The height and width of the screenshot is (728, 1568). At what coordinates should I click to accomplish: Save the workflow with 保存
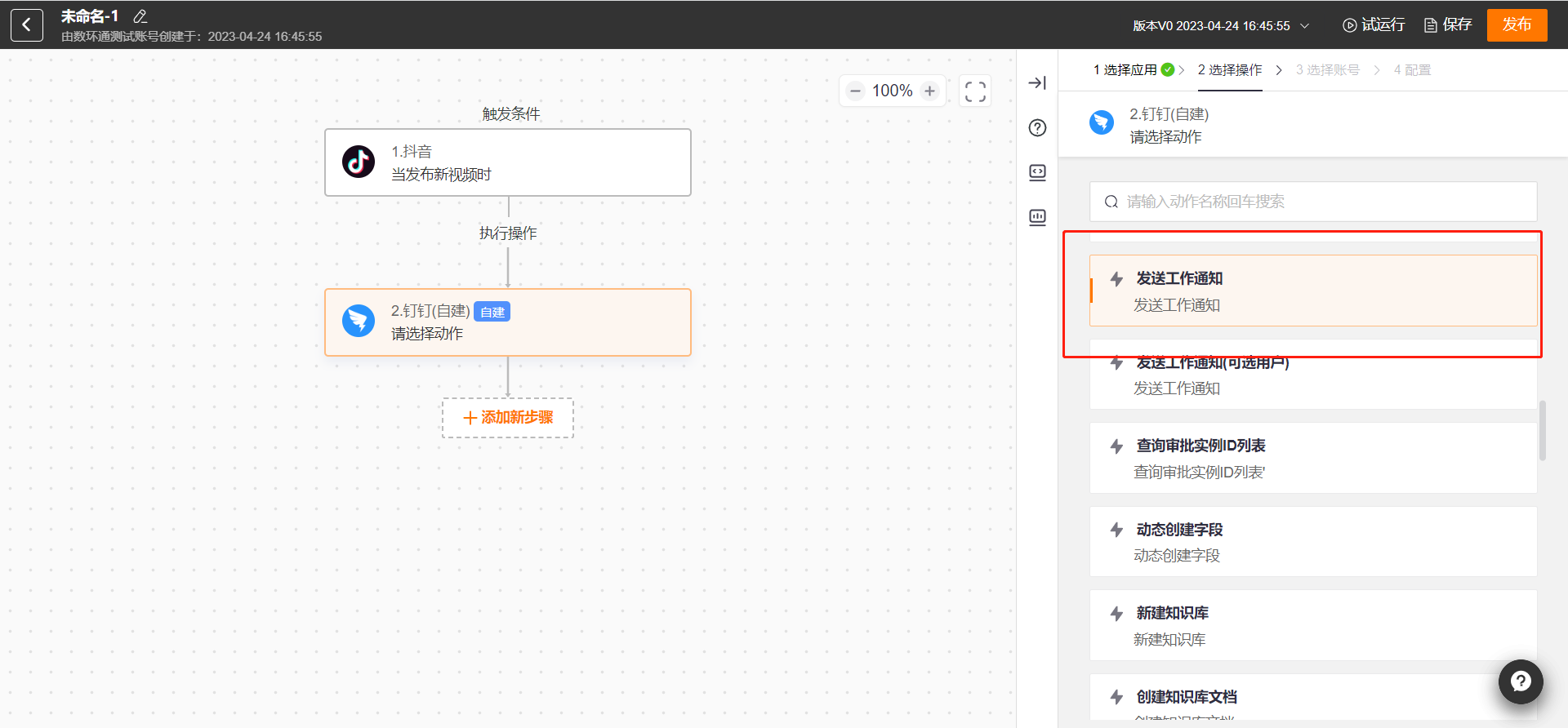coord(1448,25)
